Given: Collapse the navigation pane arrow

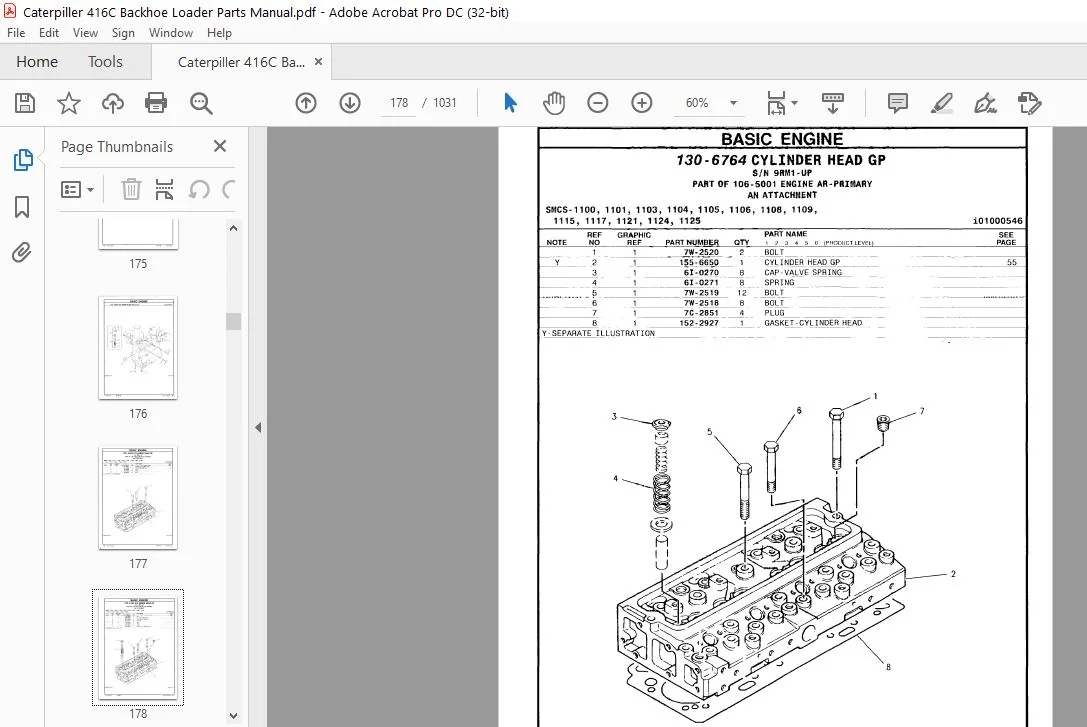Looking at the screenshot, I should click(x=258, y=428).
